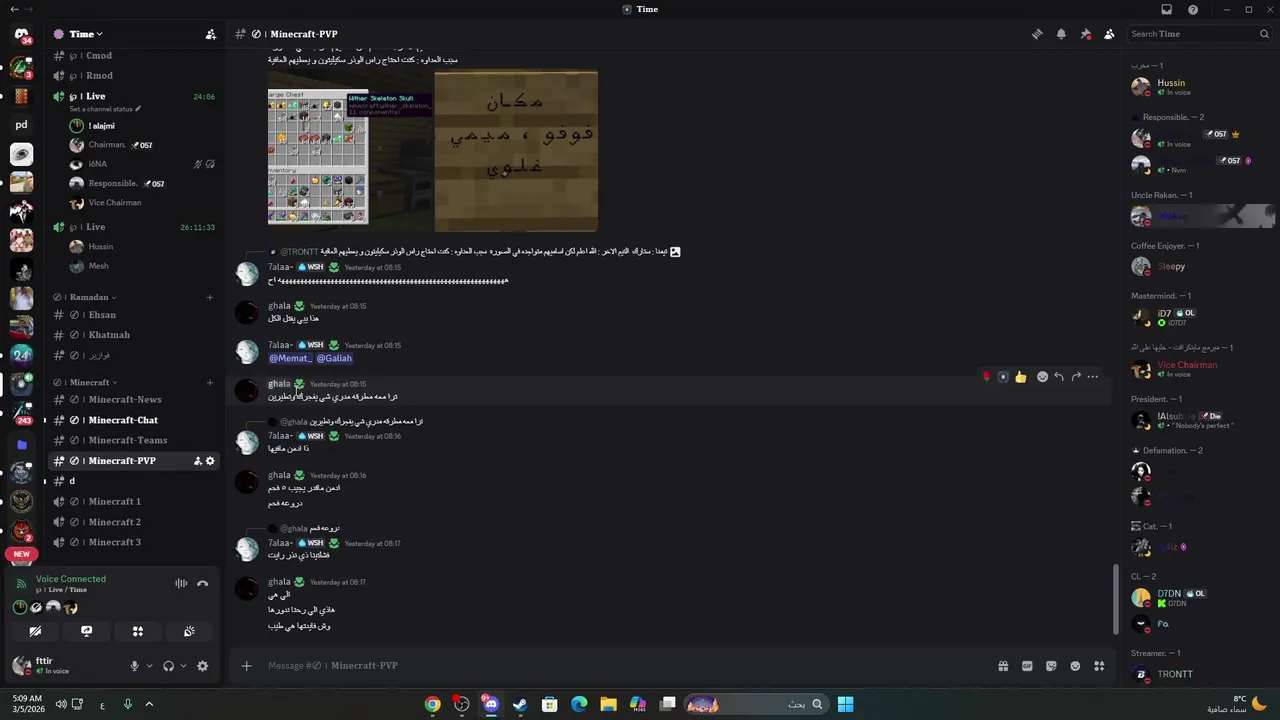1280x720 pixels.
Task: Edit Minecraft-PVP channel settings gear
Action: point(210,461)
